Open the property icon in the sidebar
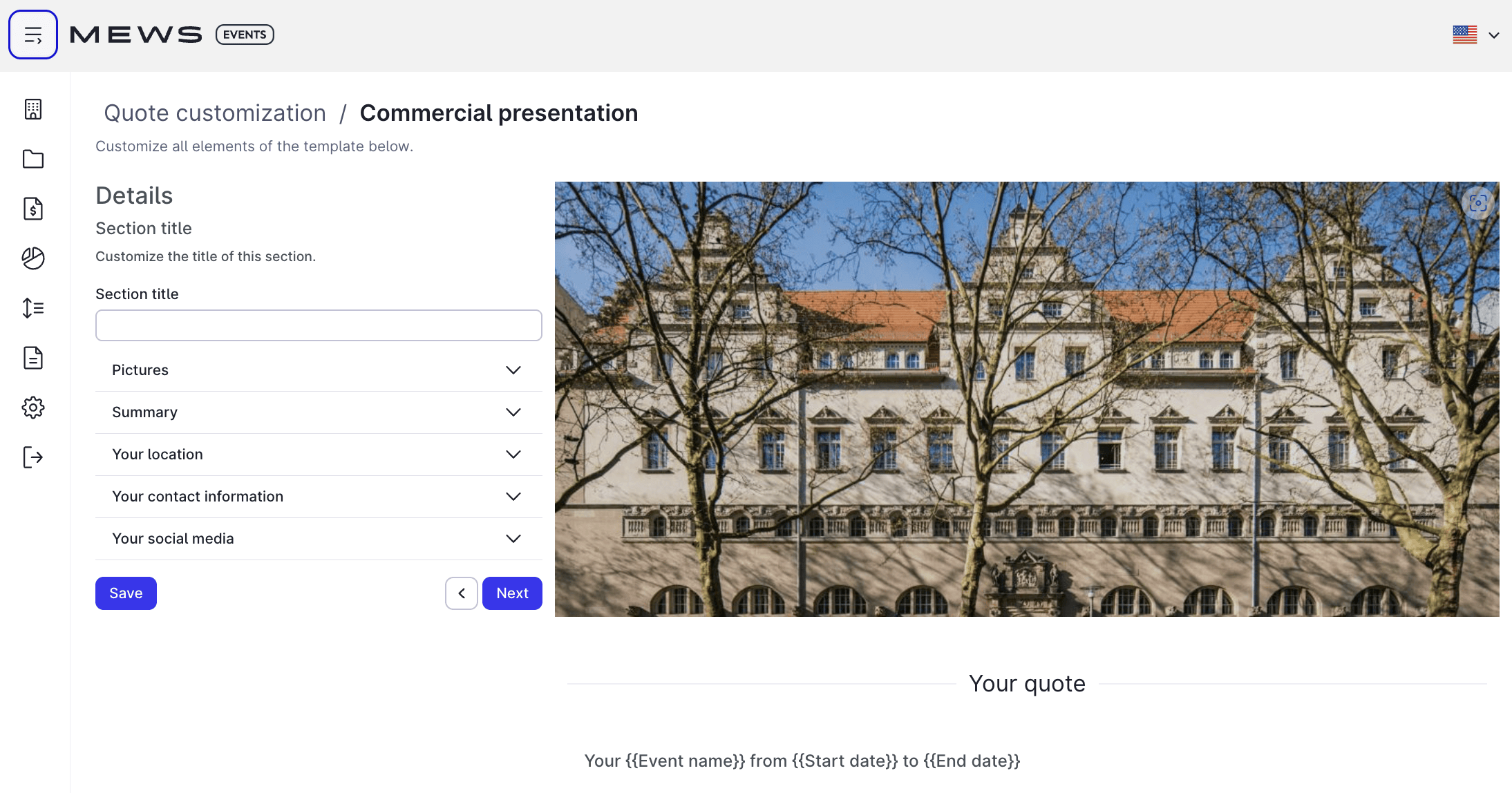The image size is (1512, 793). coord(32,109)
